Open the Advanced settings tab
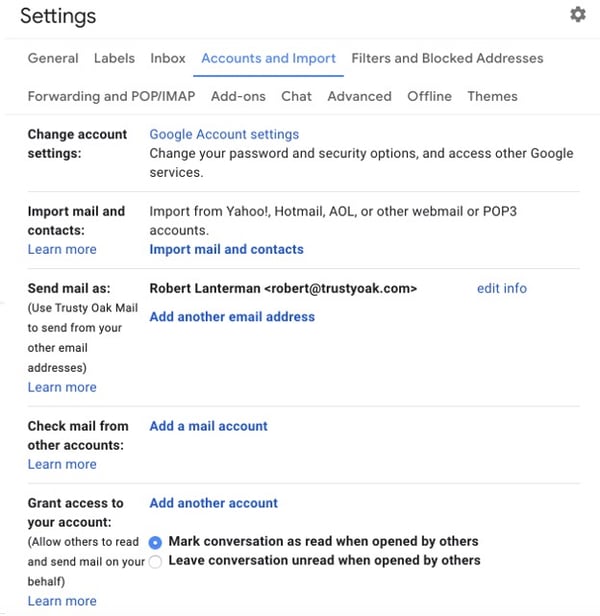 pyautogui.click(x=360, y=96)
